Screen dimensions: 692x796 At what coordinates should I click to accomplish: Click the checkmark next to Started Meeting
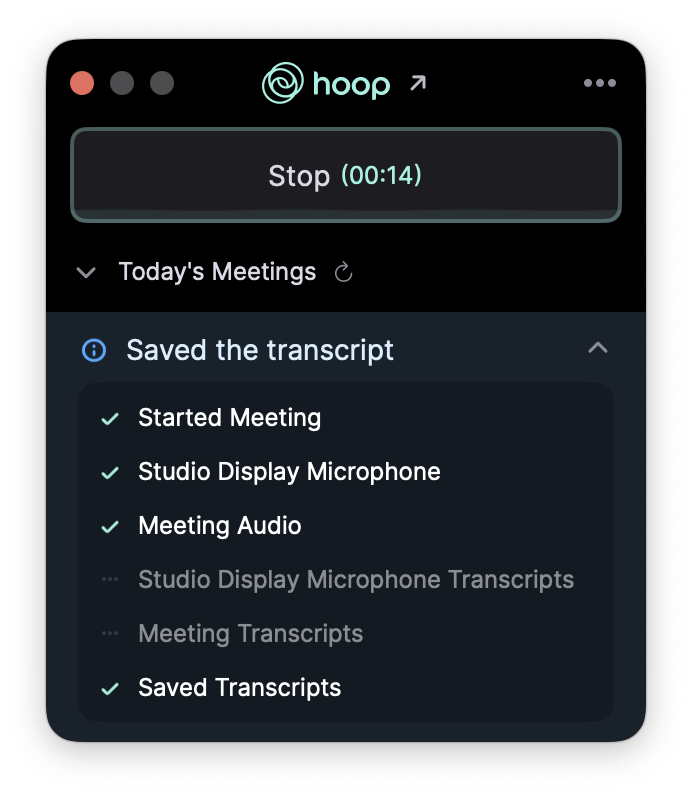110,419
